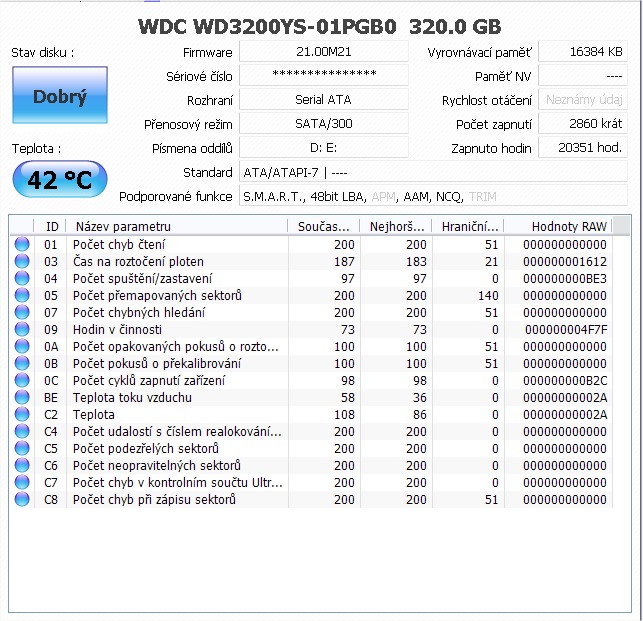Screen dimensions: 643x621
Task: Click the 'Zapnuto hodin' field 20351 hod.
Action: coord(583,148)
